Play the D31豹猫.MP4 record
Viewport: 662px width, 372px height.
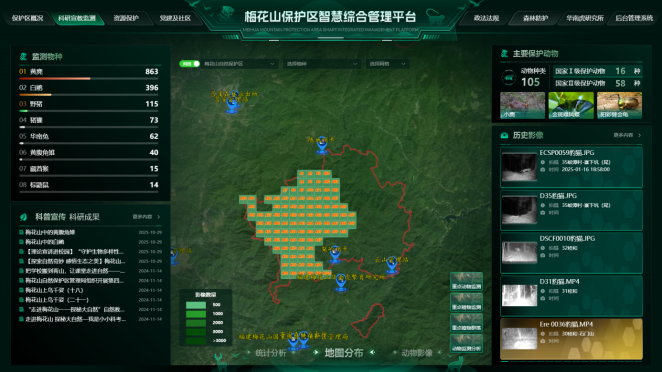pos(571,296)
